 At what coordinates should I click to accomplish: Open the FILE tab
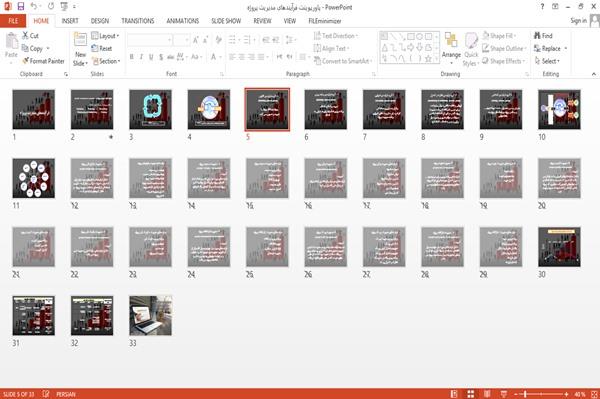click(x=13, y=21)
